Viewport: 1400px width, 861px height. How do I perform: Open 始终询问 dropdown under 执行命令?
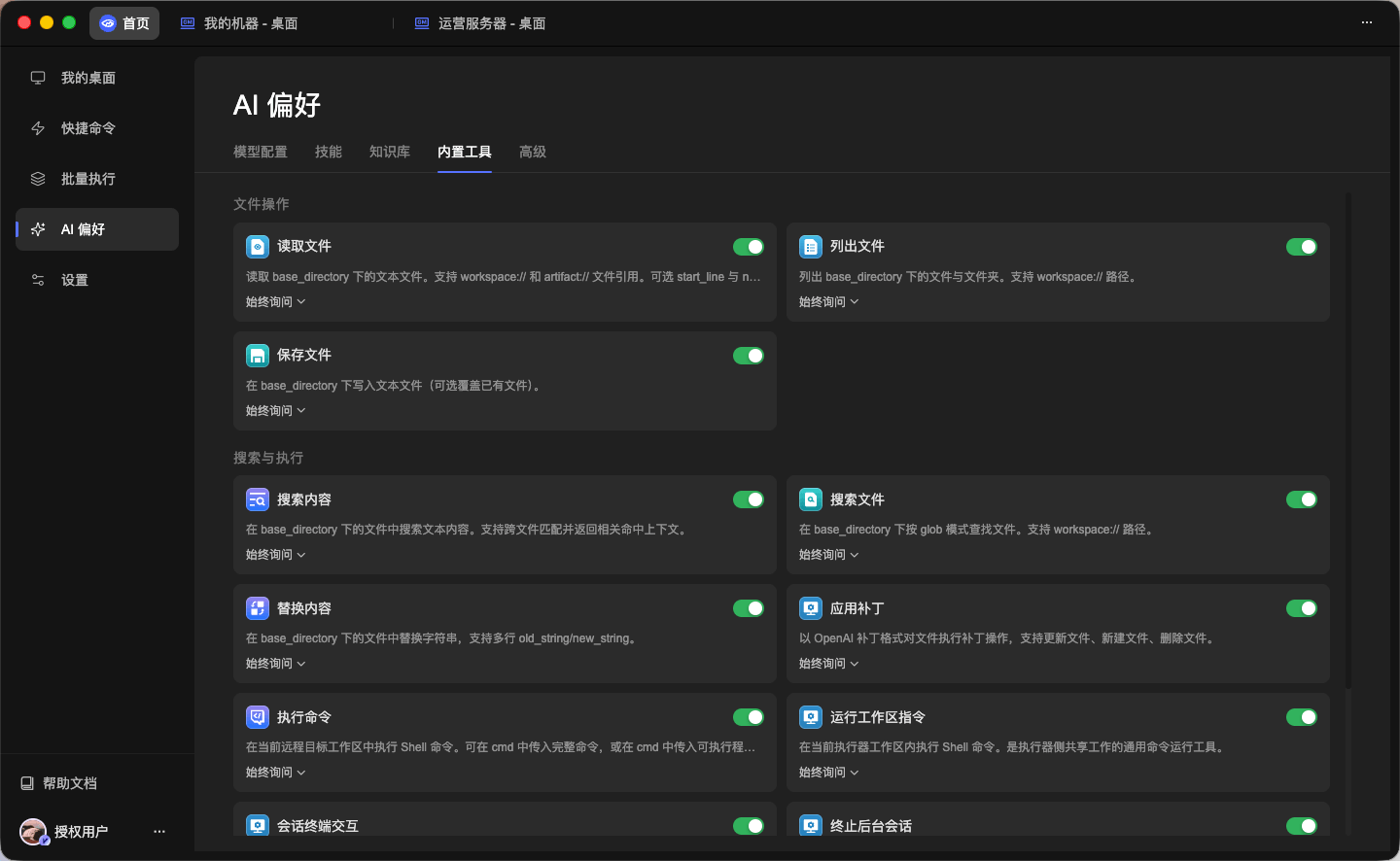276,773
